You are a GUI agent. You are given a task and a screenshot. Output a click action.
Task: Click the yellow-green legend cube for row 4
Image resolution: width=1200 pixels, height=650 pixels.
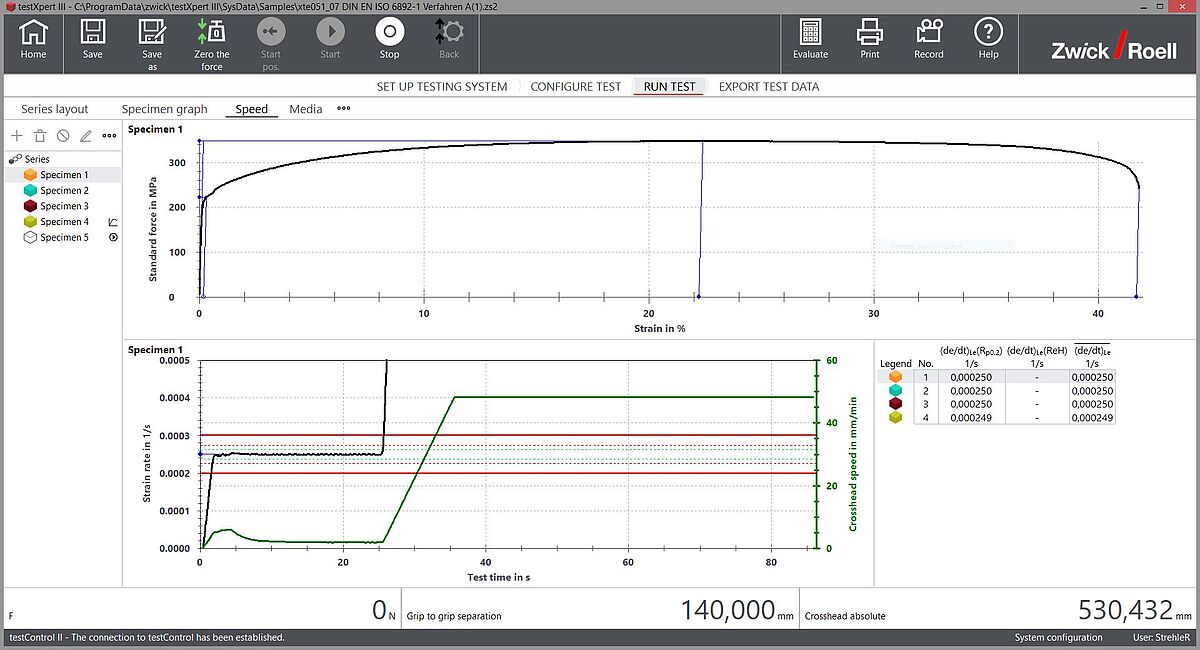[x=896, y=417]
